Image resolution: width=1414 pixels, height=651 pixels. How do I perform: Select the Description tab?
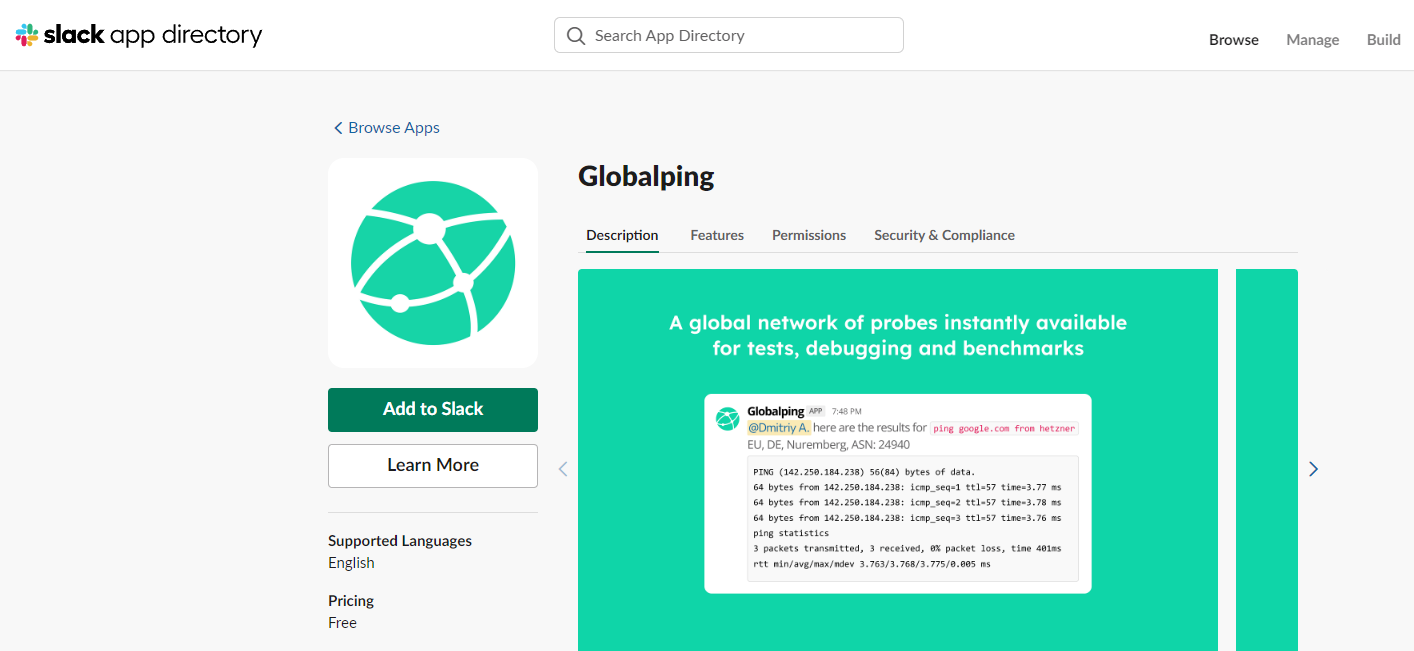[x=622, y=235]
